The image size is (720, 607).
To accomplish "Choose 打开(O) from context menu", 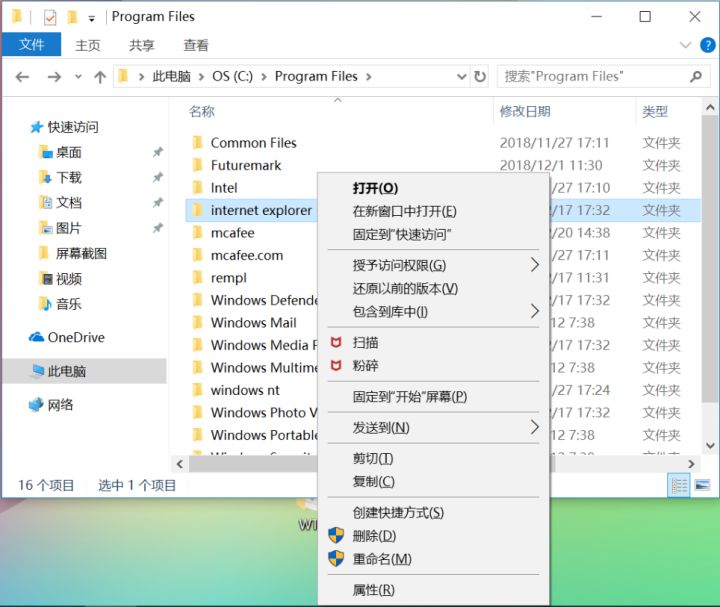I will [433, 188].
